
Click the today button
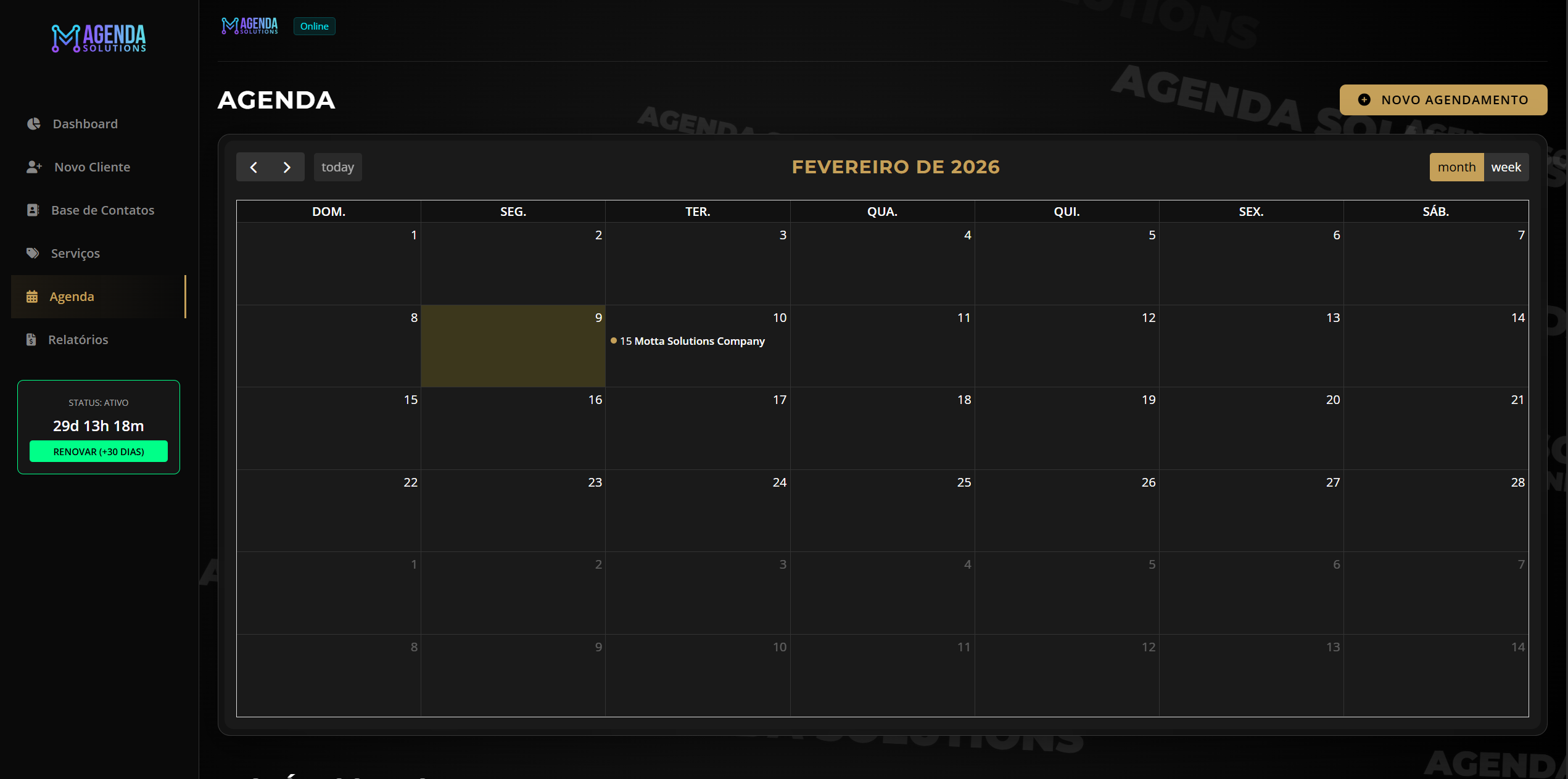point(337,167)
